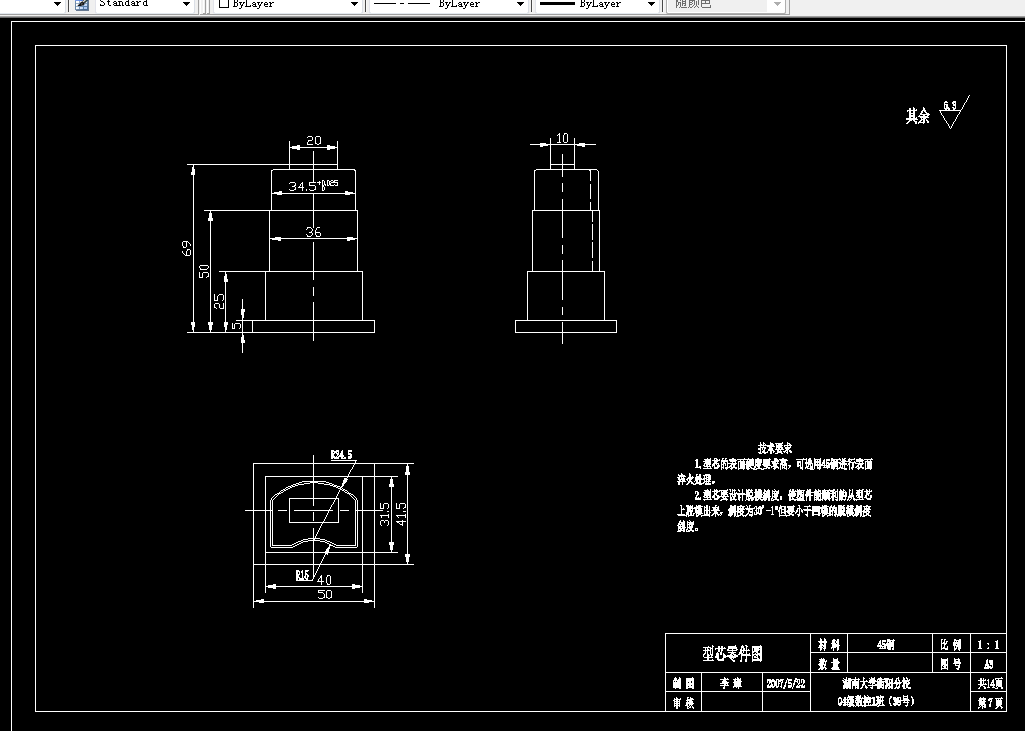Image resolution: width=1025 pixels, height=731 pixels.
Task: Click the rectangular slot in plan view
Action: [x=314, y=511]
